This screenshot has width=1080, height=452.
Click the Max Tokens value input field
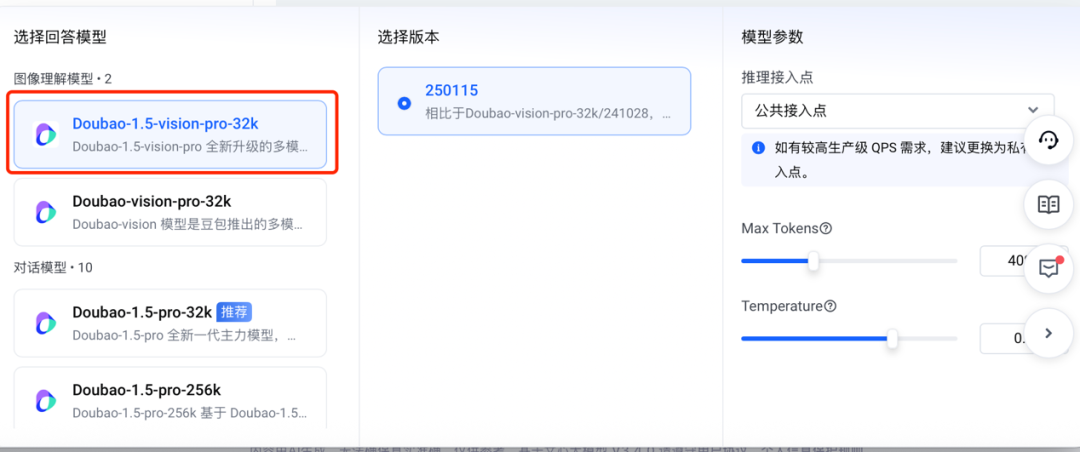pyautogui.click(x=1024, y=260)
